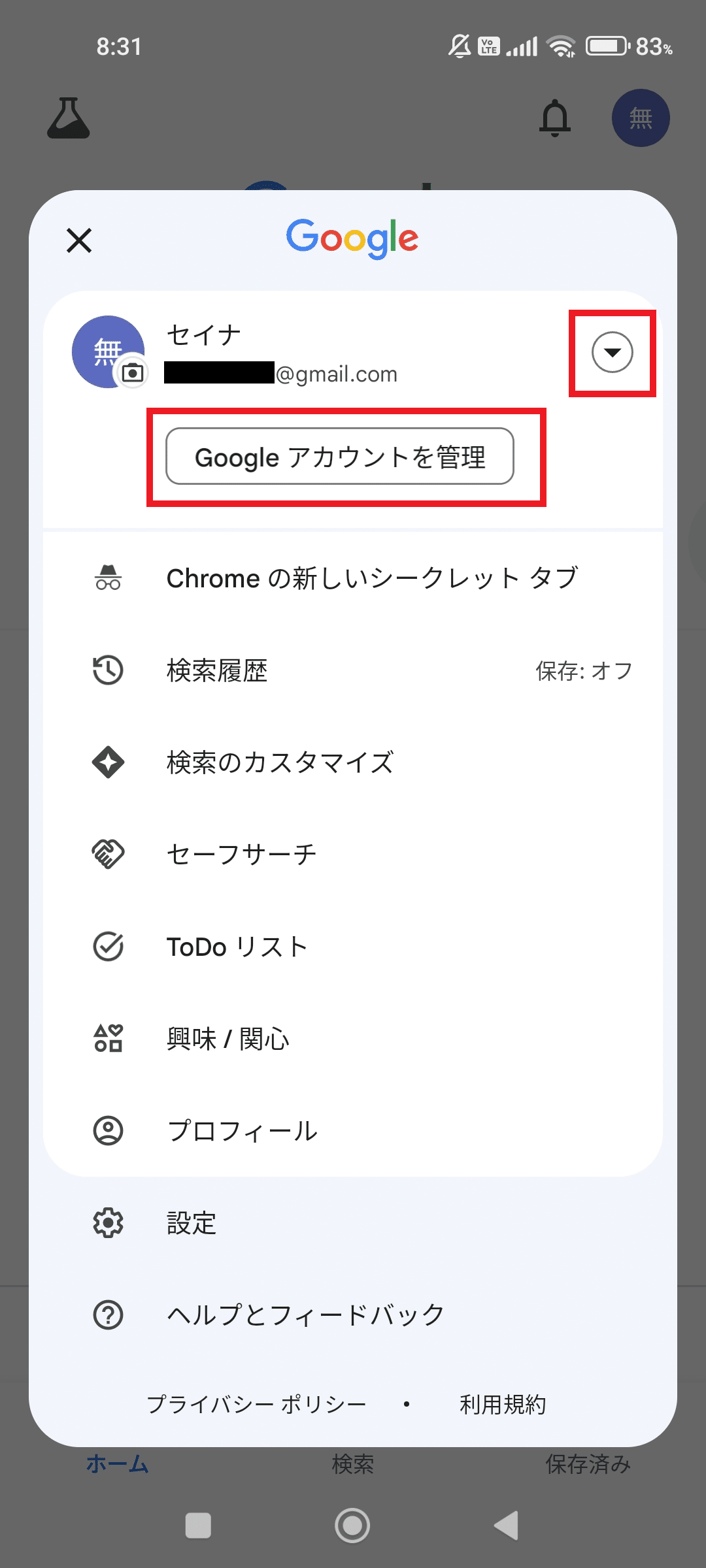Viewport: 706px width, 1568px height.
Task: Change profile picture via camera badge
Action: (133, 373)
